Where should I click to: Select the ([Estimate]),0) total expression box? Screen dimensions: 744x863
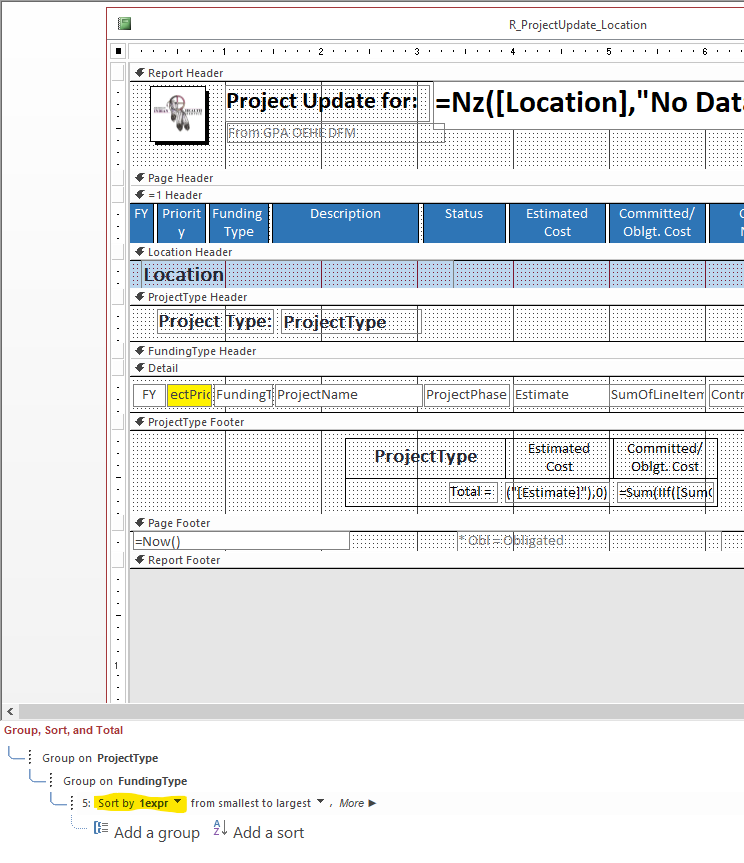tap(557, 492)
